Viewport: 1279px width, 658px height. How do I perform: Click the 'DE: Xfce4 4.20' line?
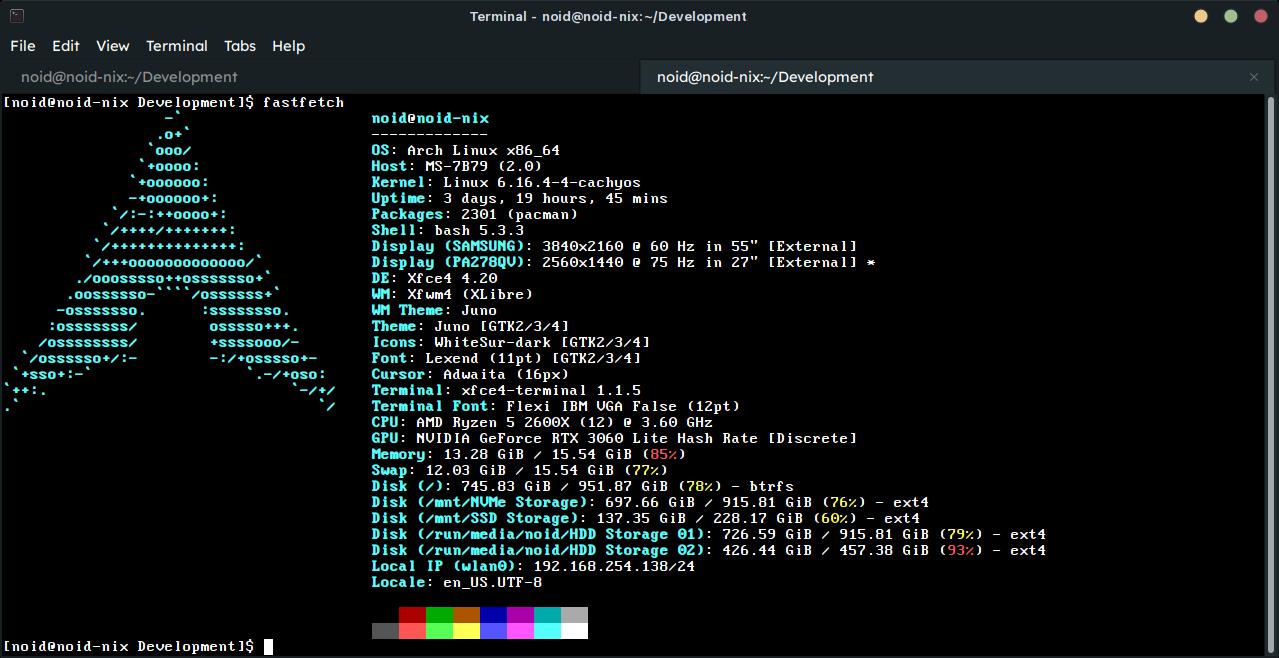(x=434, y=278)
